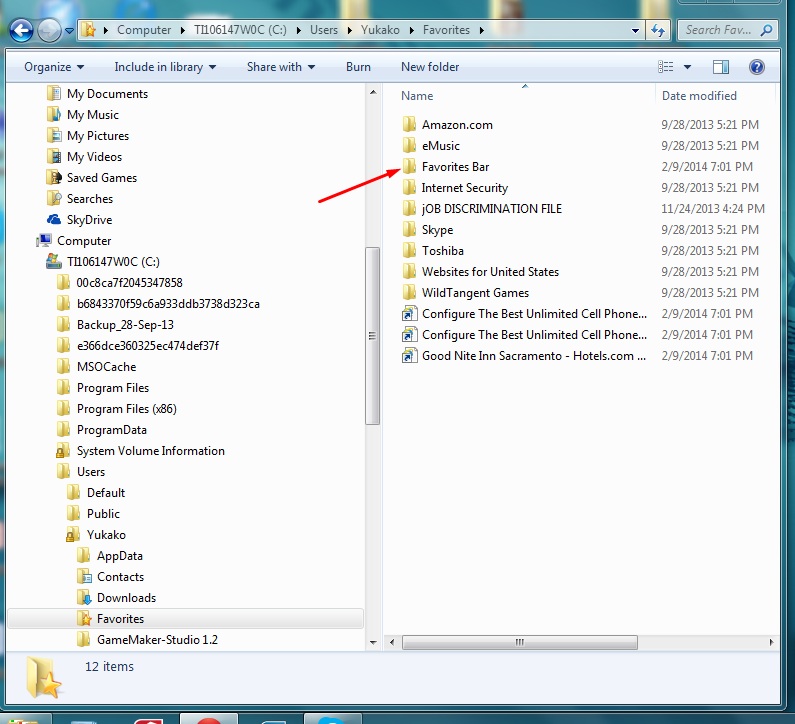The width and height of the screenshot is (795, 724).
Task: Select AppData folder in tree
Action: [x=119, y=556]
